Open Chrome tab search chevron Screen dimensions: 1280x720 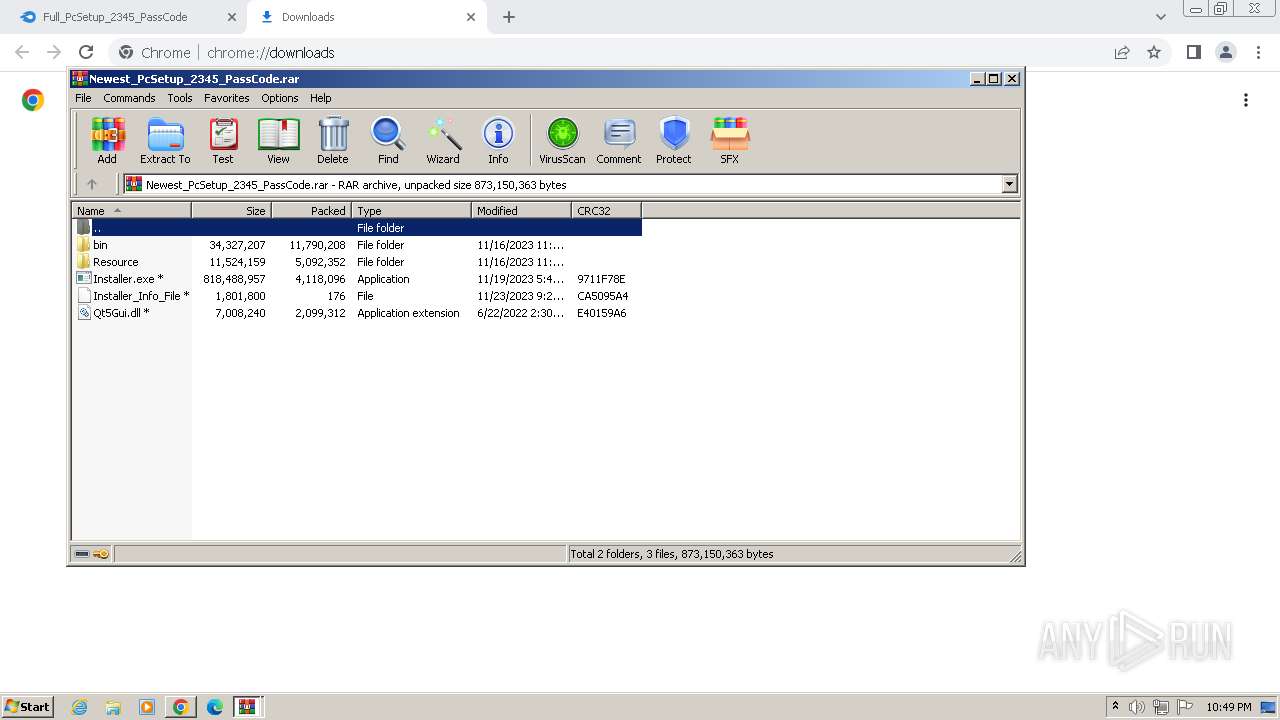[1160, 17]
